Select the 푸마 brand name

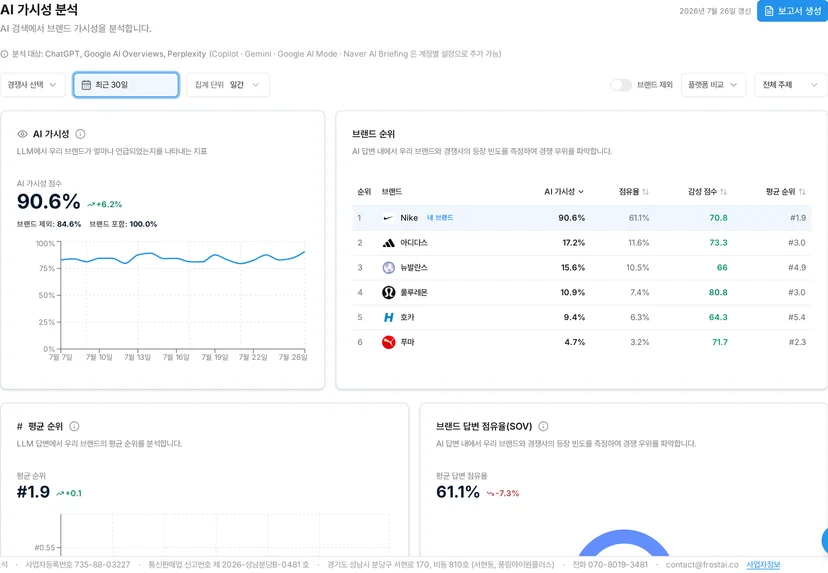(x=407, y=342)
